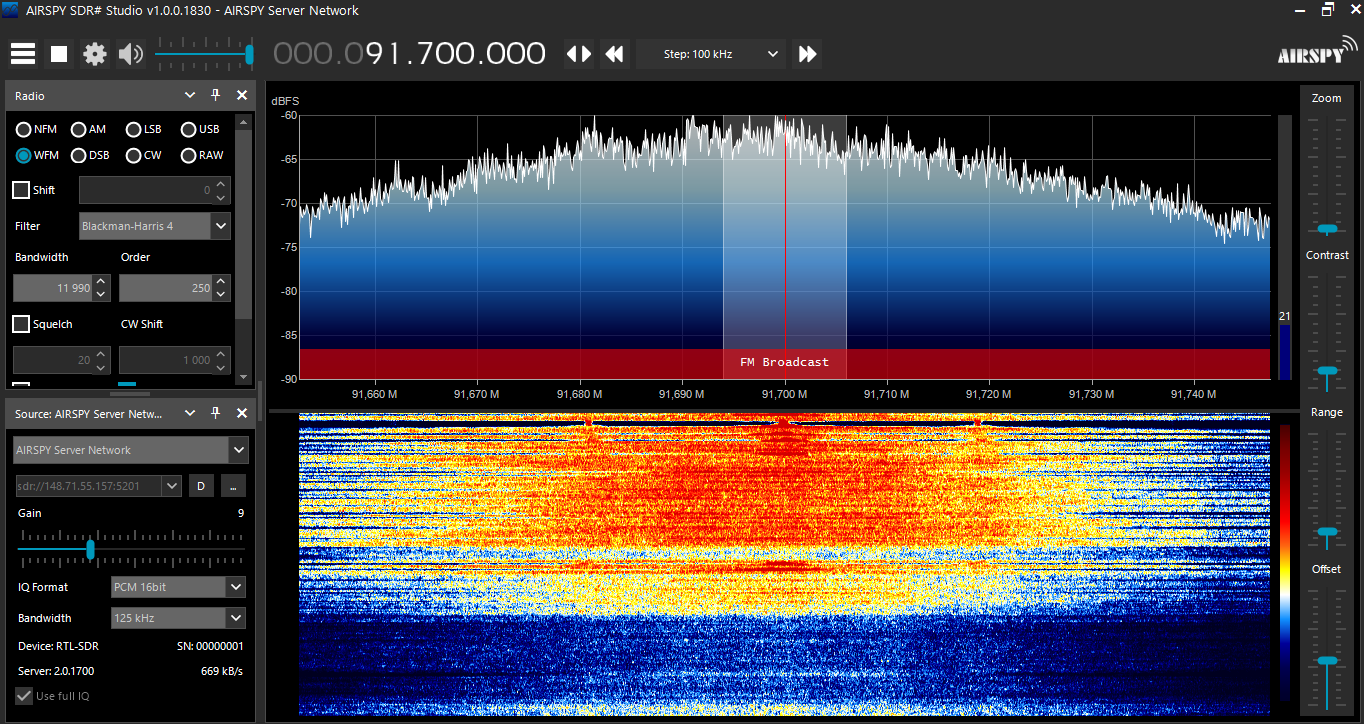The height and width of the screenshot is (724, 1364).
Task: Close the Source panel
Action: (241, 413)
